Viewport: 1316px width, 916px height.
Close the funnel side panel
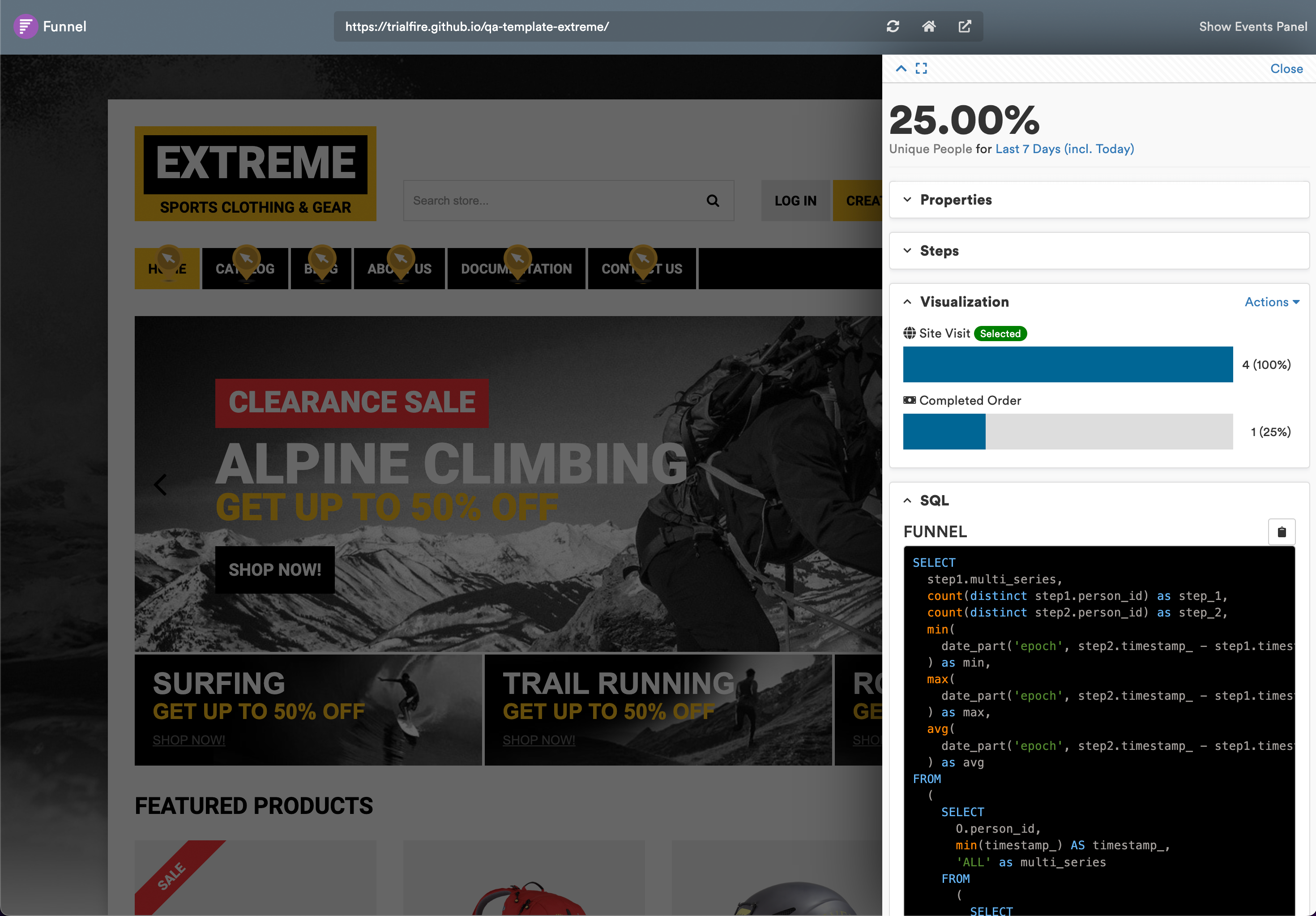pos(1286,69)
